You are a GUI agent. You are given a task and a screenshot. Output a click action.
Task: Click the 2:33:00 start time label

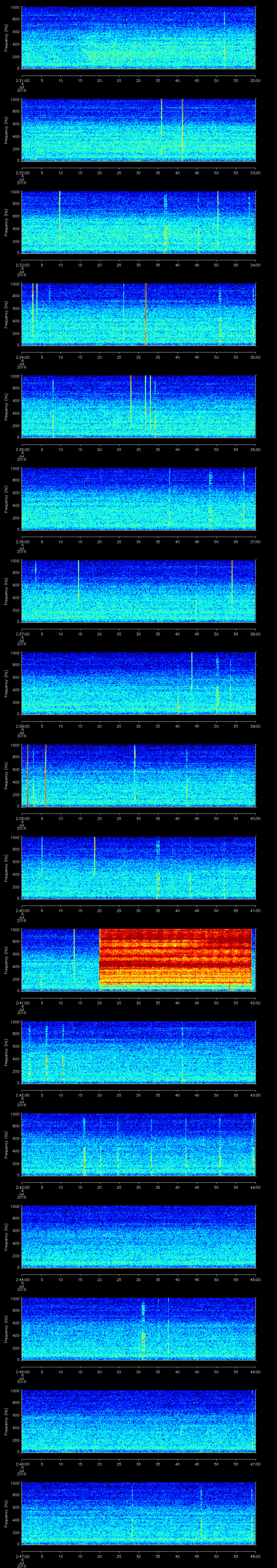22,265
